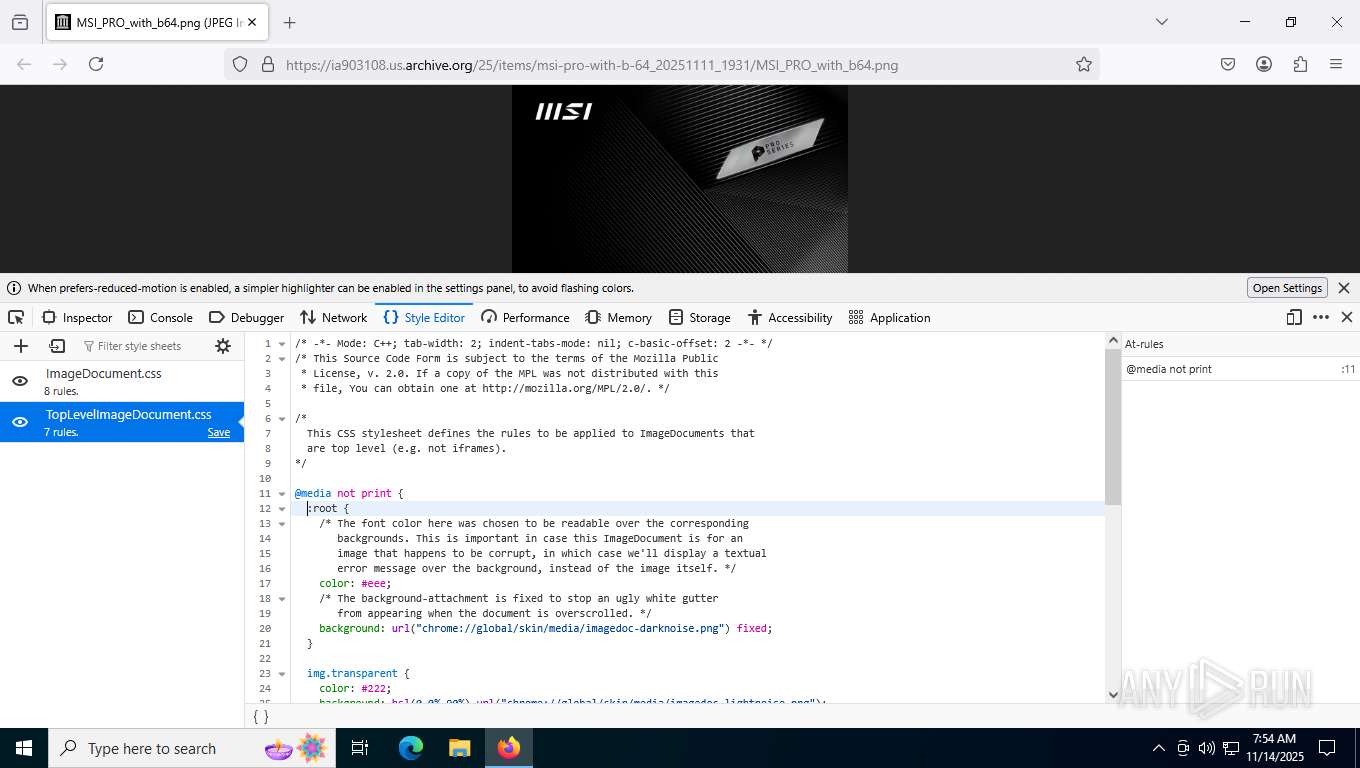Click the taskbar search box
Image resolution: width=1360 pixels, height=768 pixels.
click(191, 748)
